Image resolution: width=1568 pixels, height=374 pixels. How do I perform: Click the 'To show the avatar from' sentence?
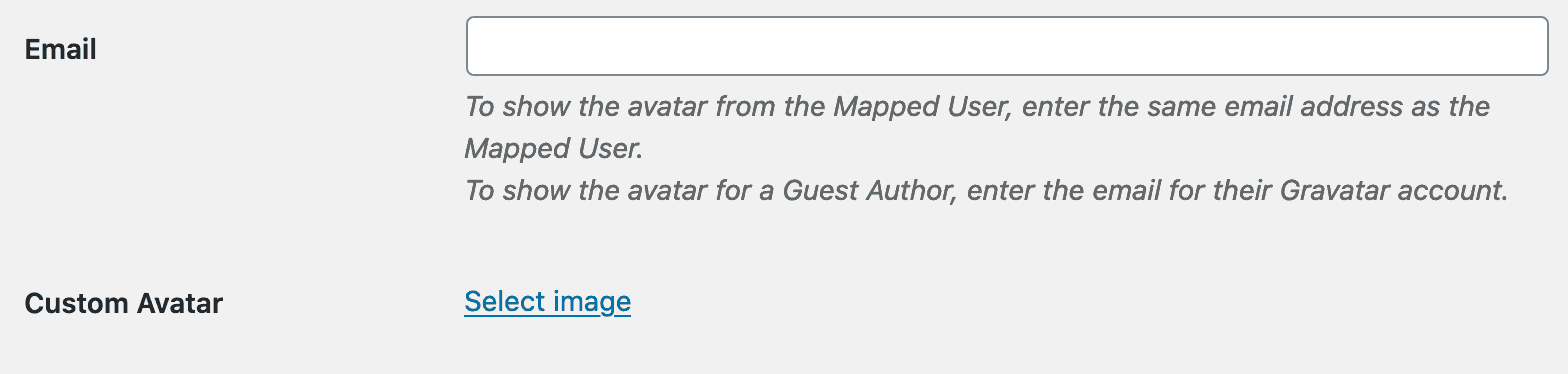click(x=977, y=127)
